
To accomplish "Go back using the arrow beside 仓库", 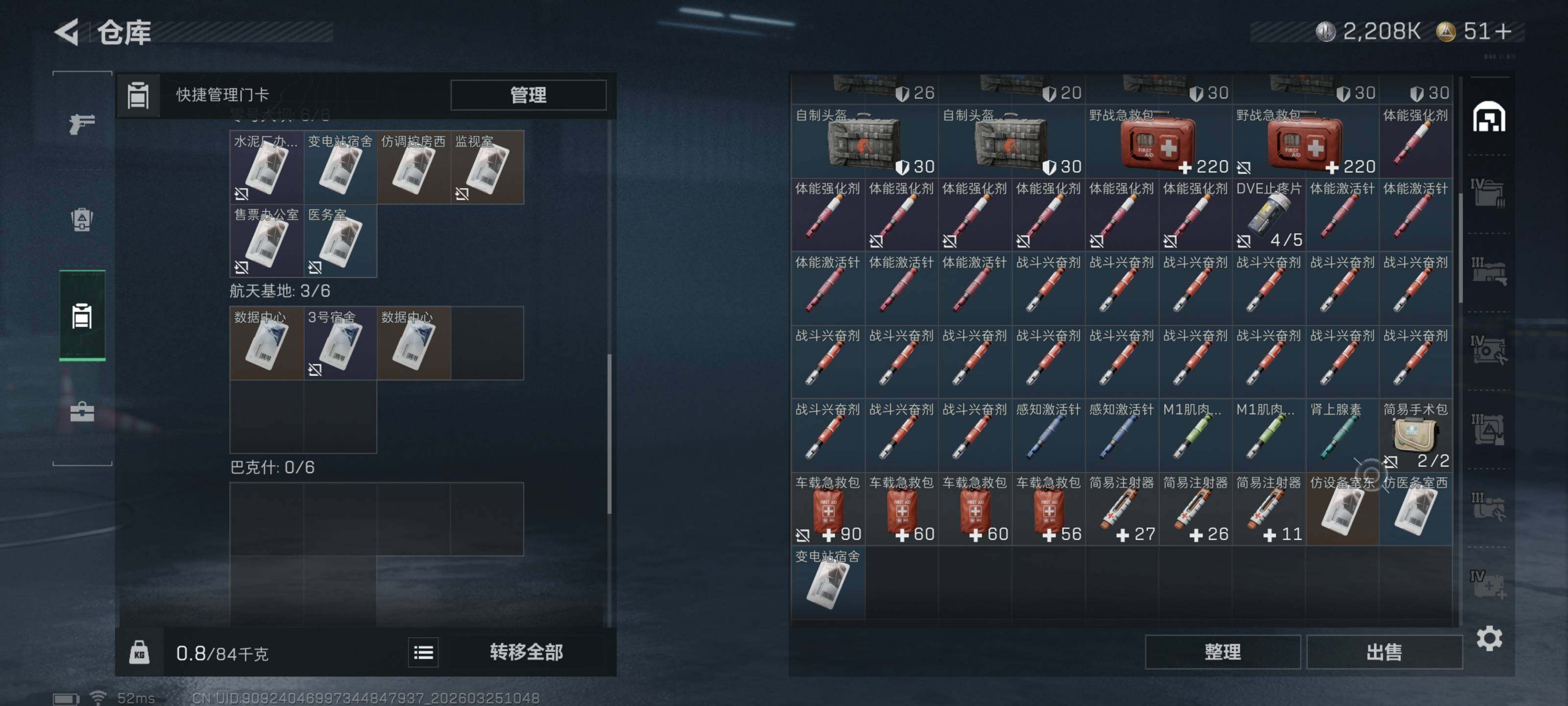I will click(x=66, y=32).
